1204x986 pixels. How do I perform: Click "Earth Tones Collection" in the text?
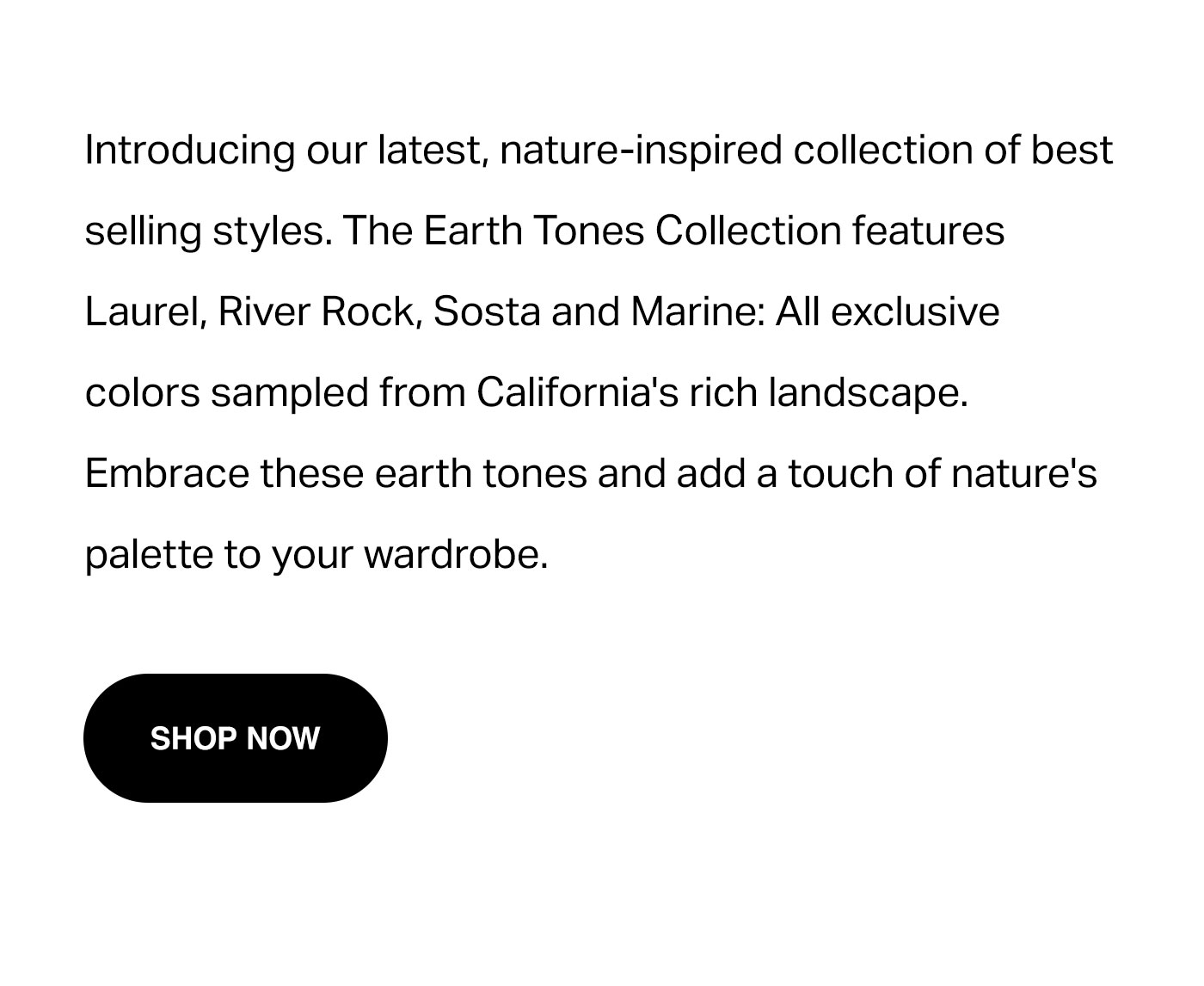pyautogui.click(x=631, y=231)
